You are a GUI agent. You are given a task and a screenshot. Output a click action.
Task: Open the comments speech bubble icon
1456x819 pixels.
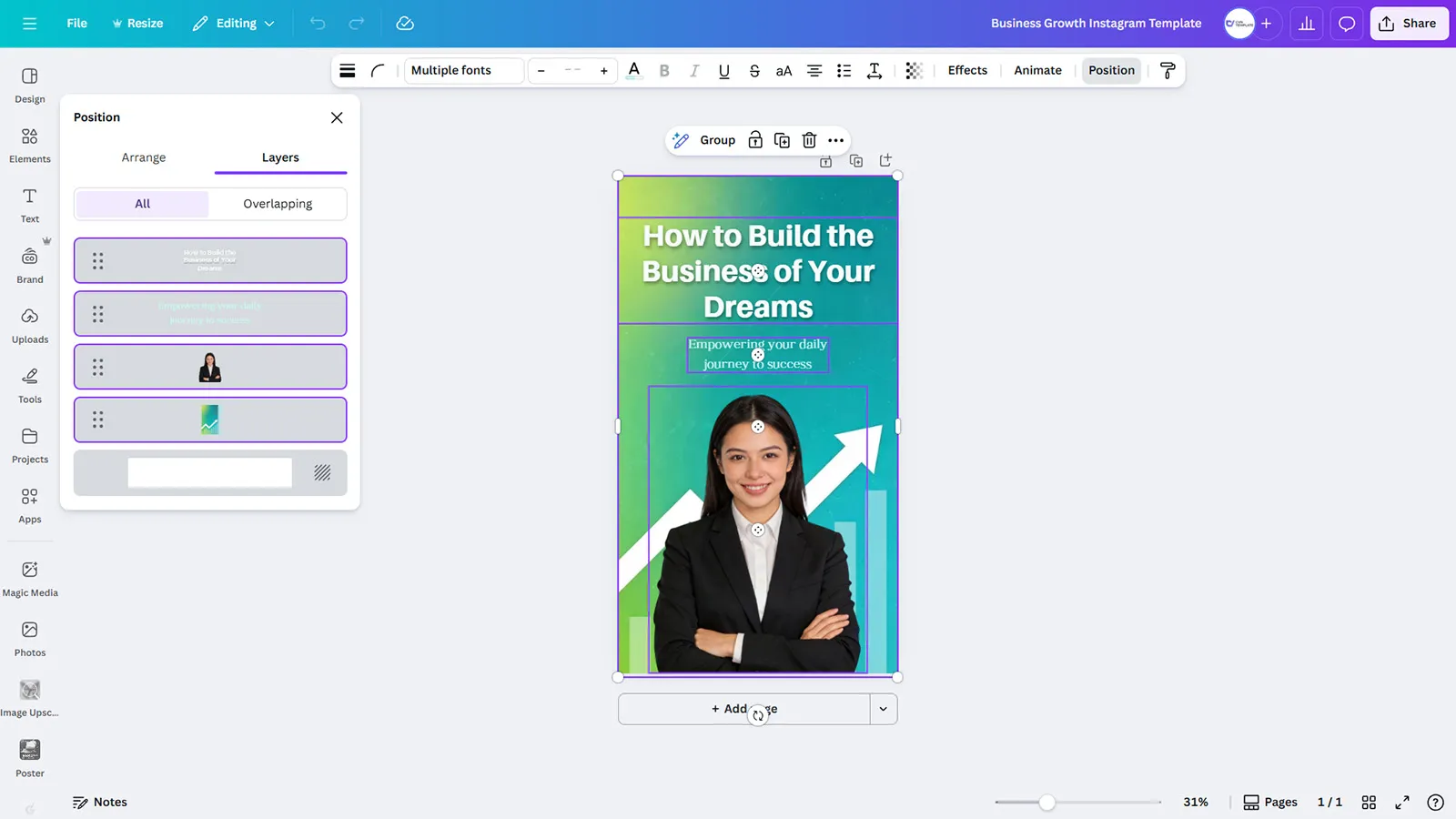coord(1347,24)
